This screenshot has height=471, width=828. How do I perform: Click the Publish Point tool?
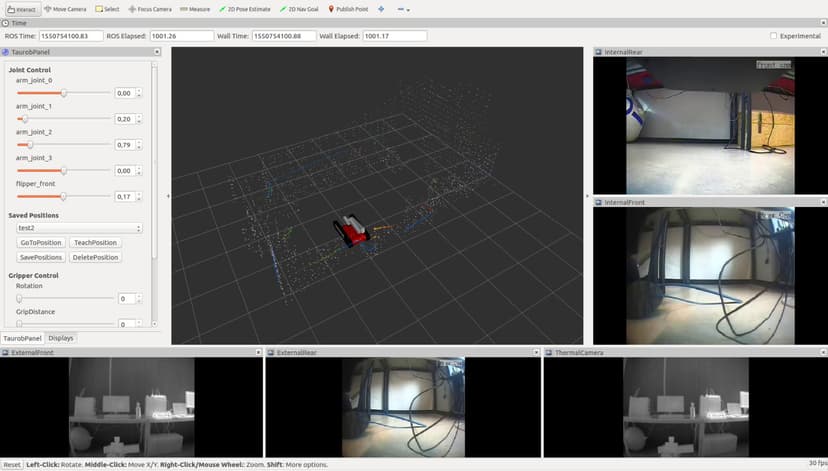(x=349, y=9)
